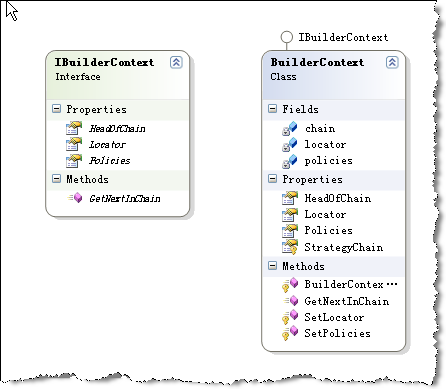Click the BuilderContex... constructor method icon
Viewport: 446px width, 389px height.
point(290,285)
